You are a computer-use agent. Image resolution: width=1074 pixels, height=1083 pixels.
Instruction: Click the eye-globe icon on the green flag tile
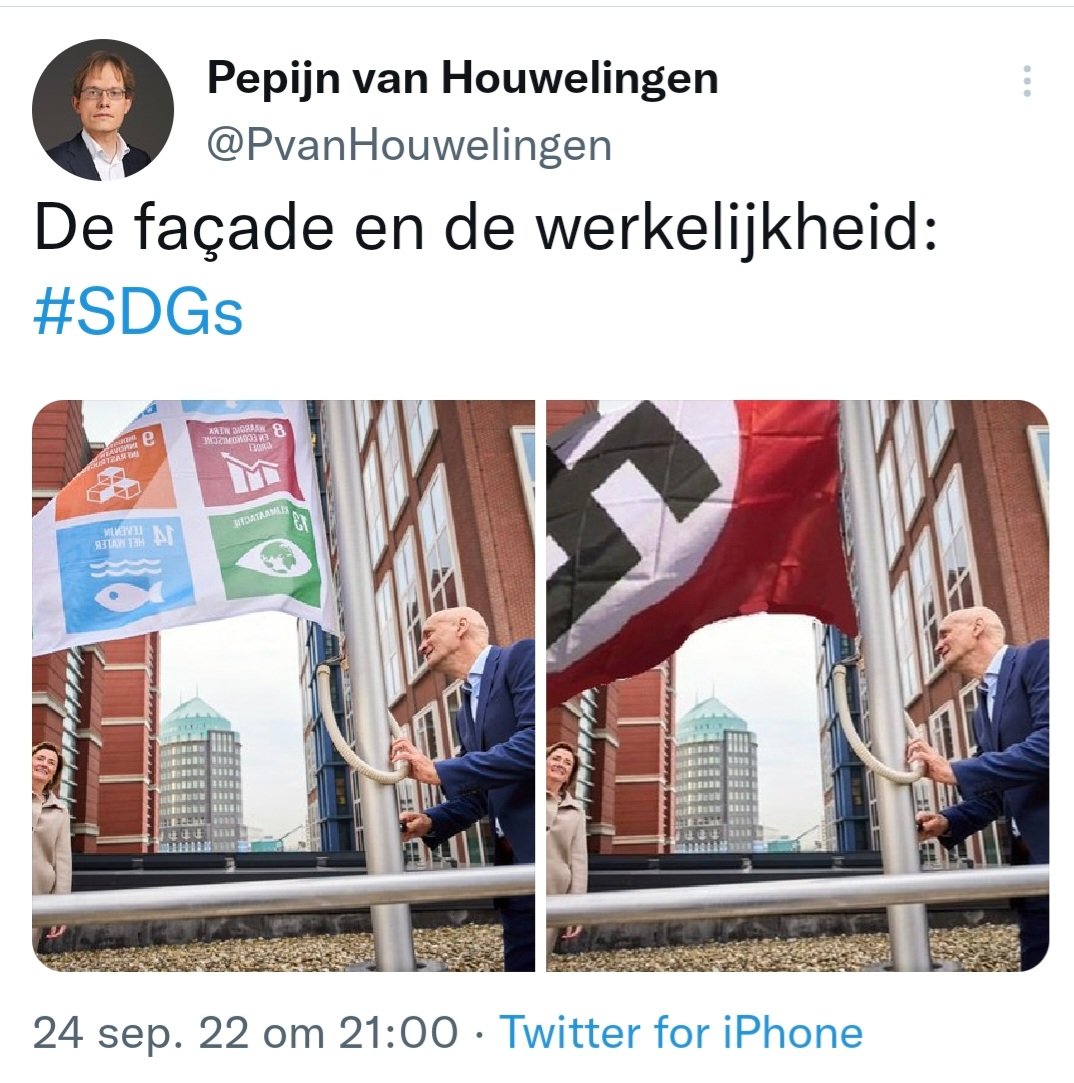(x=268, y=558)
